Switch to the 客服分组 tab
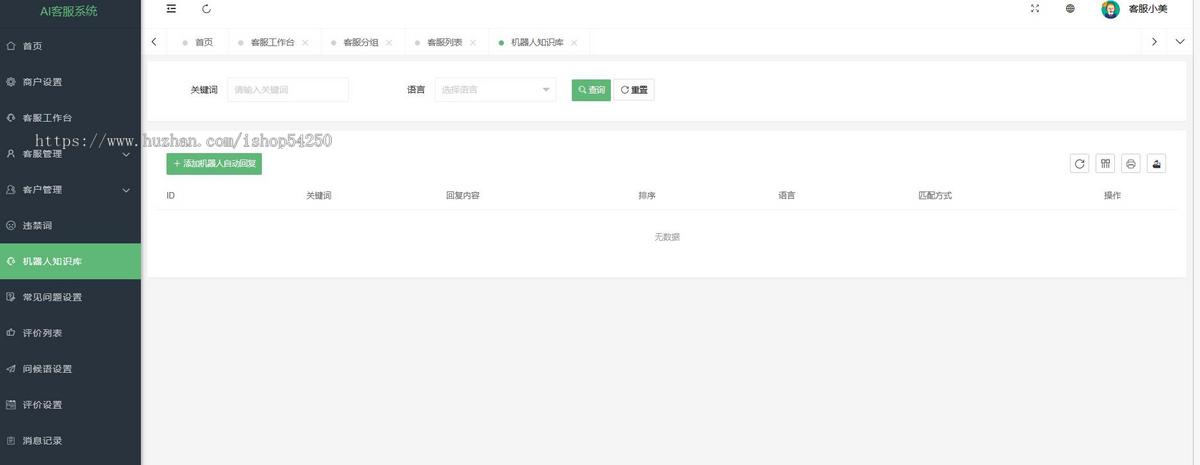The image size is (1200, 465). pos(360,42)
